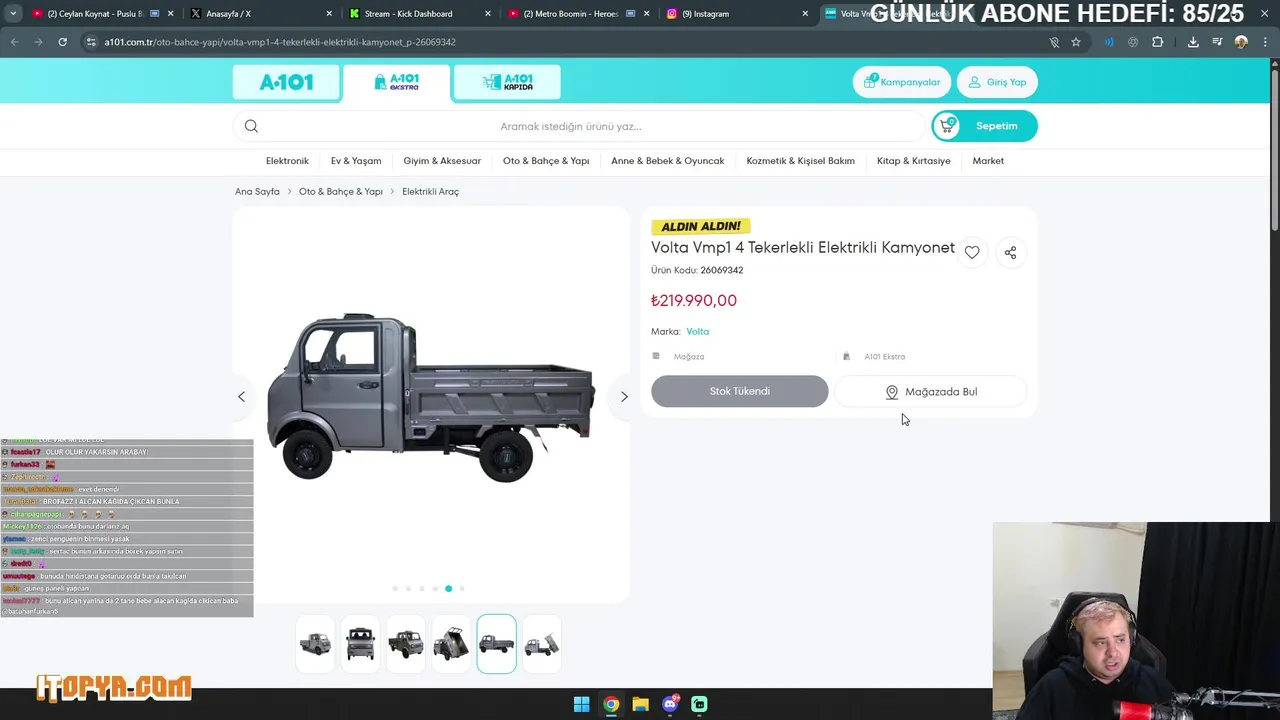Select the A101 Ekstra store tab
Image resolution: width=1280 pixels, height=720 pixels.
pyautogui.click(x=397, y=82)
